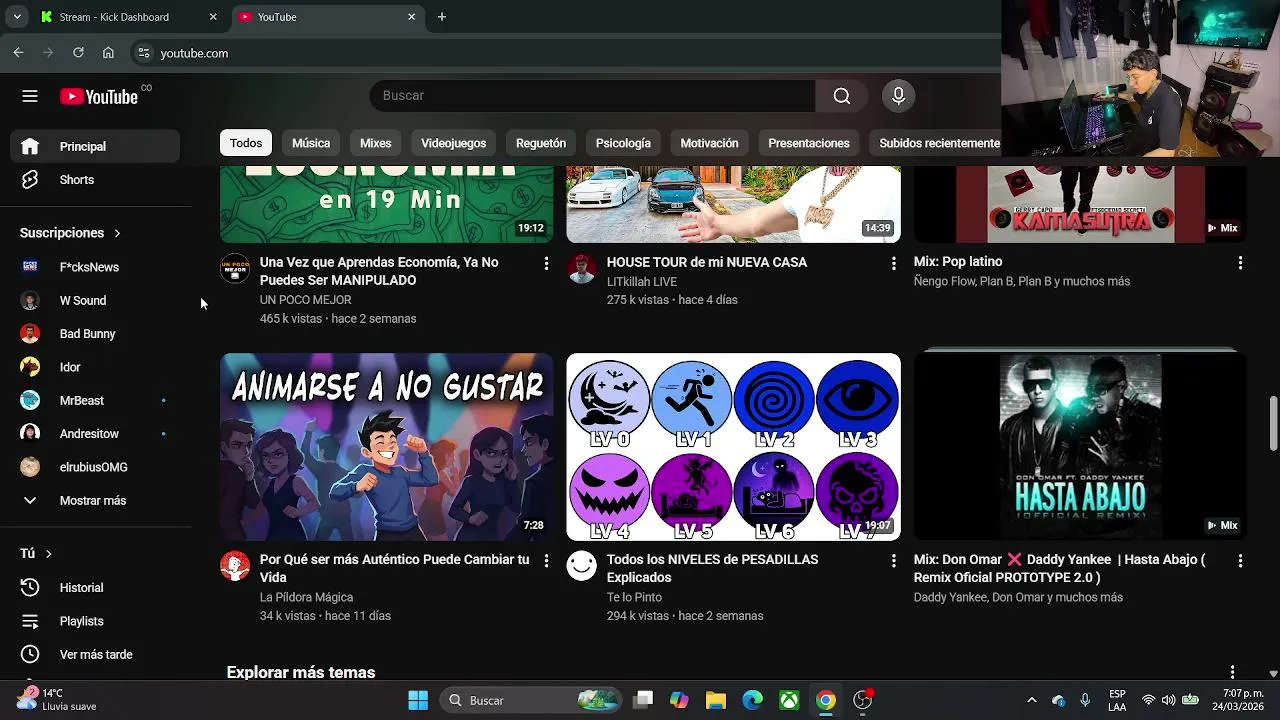
Task: Open File Explorer from taskbar
Action: tap(715, 700)
